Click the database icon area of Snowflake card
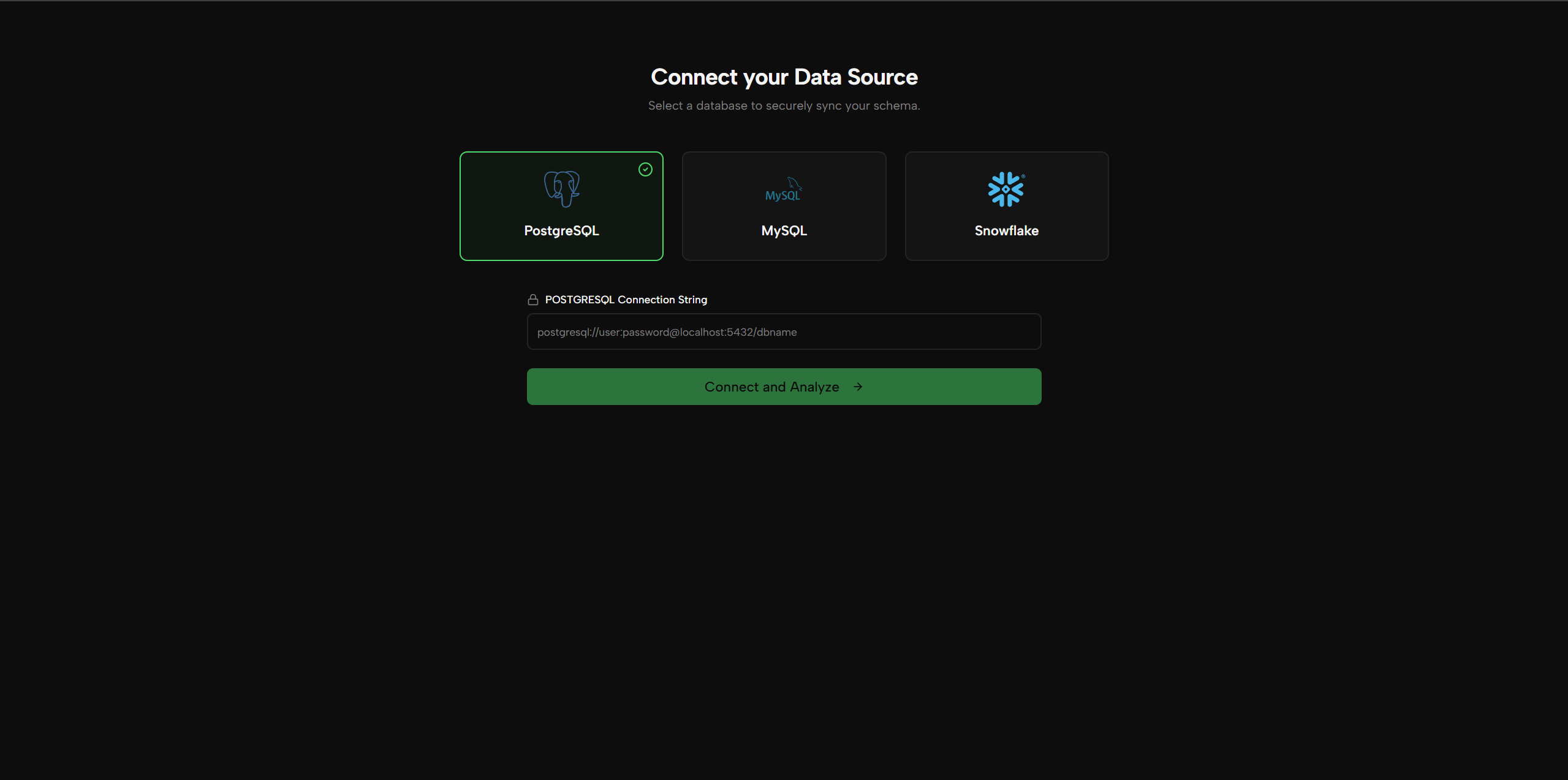 click(1006, 189)
